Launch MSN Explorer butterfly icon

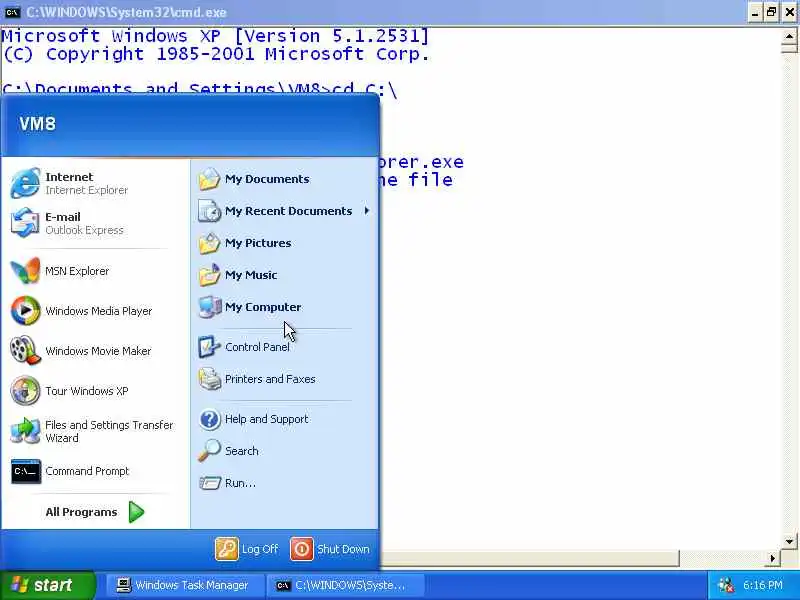click(x=25, y=271)
